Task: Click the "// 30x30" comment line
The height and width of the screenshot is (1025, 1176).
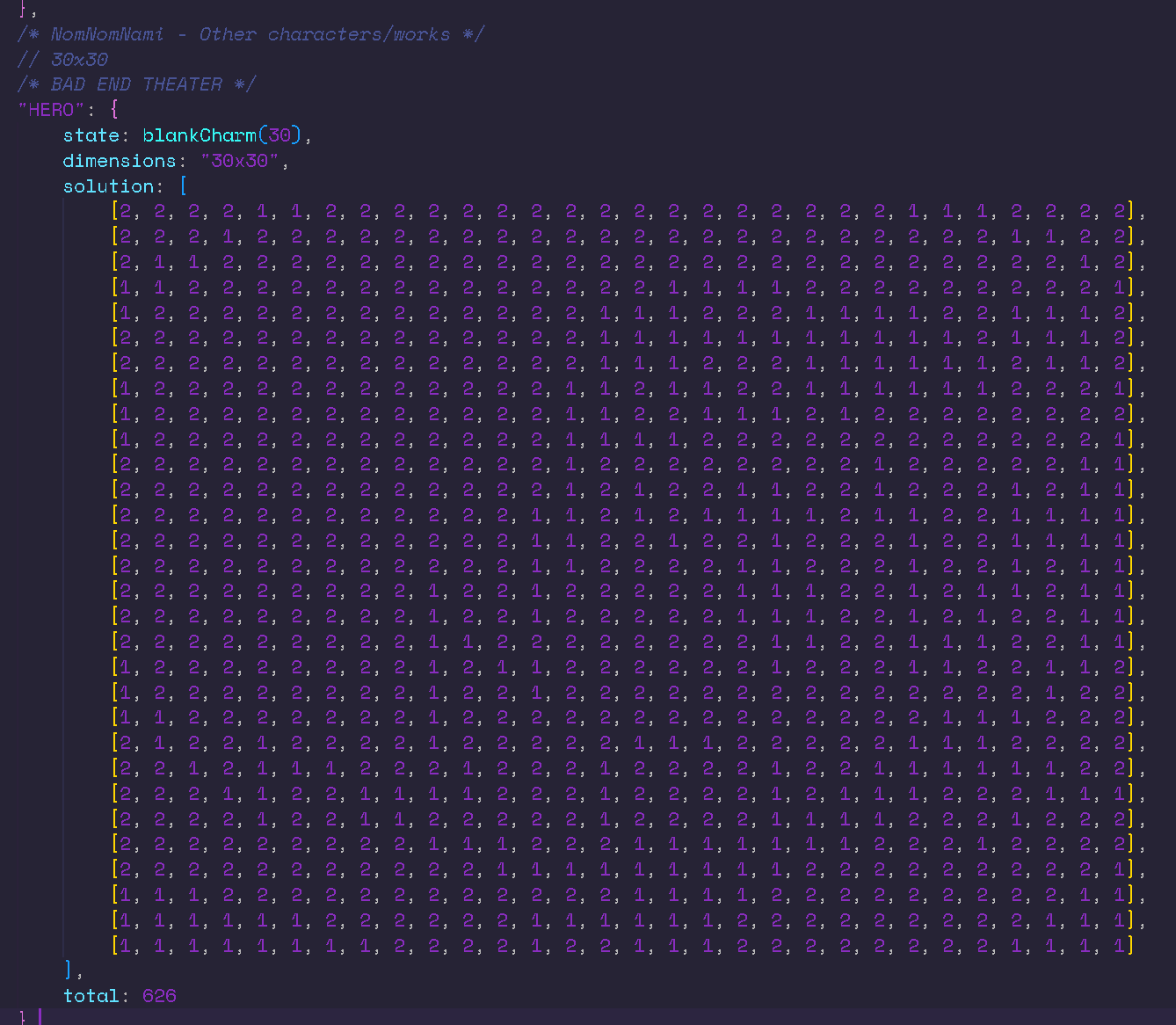Action: (62, 60)
